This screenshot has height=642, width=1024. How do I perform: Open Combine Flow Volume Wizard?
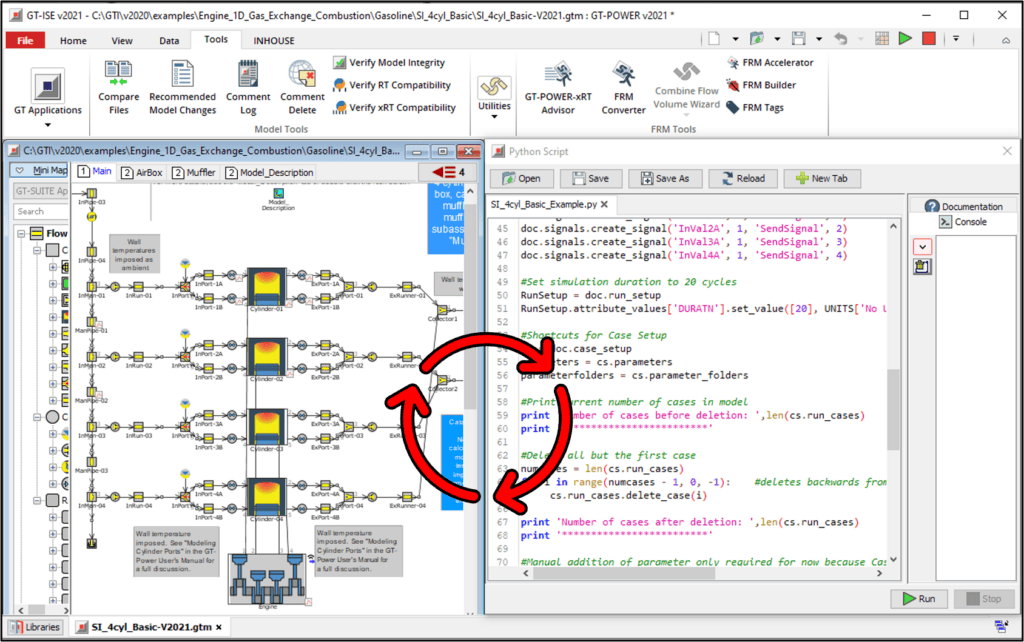coord(686,88)
